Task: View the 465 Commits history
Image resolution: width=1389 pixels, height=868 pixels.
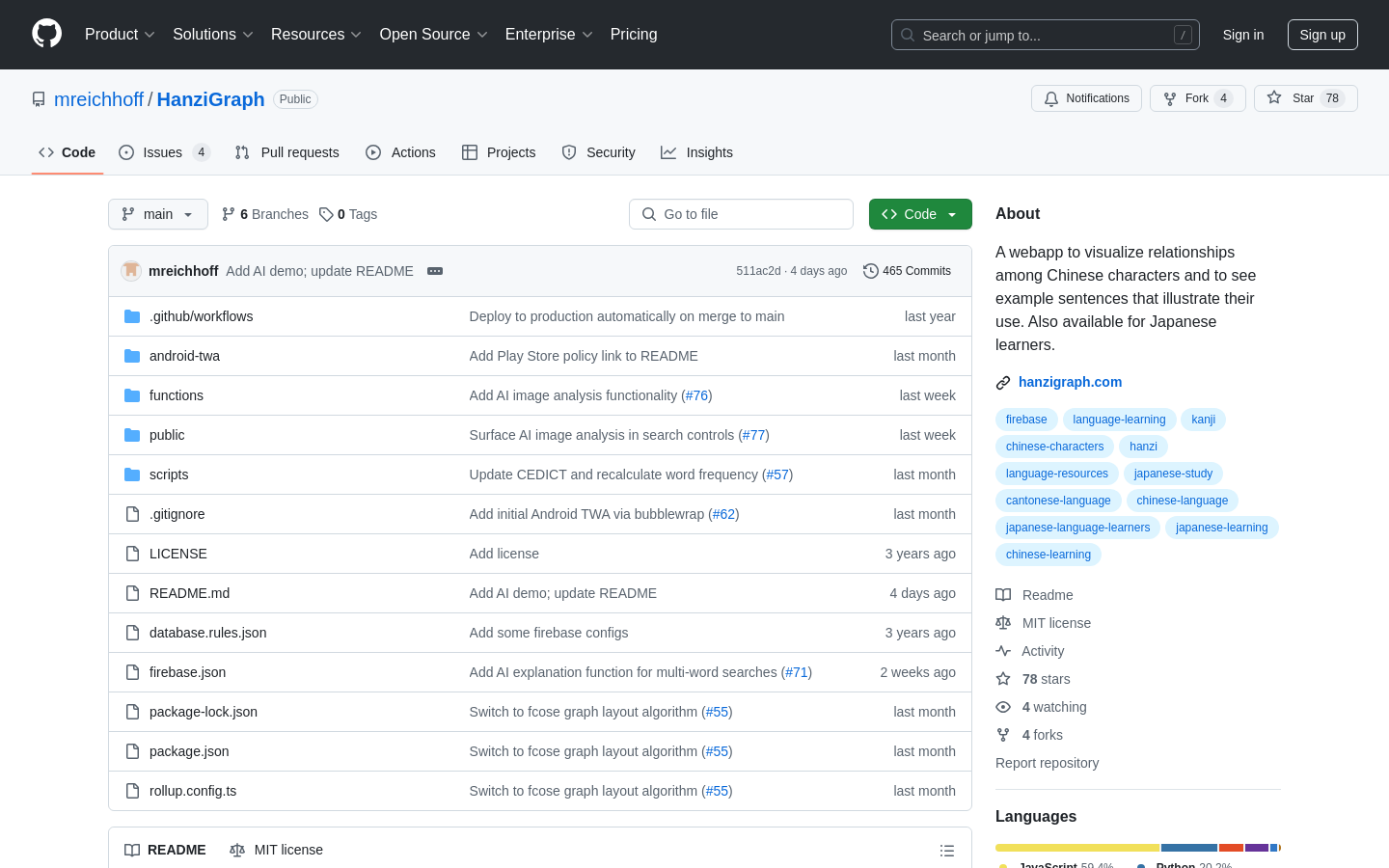Action: point(907,271)
